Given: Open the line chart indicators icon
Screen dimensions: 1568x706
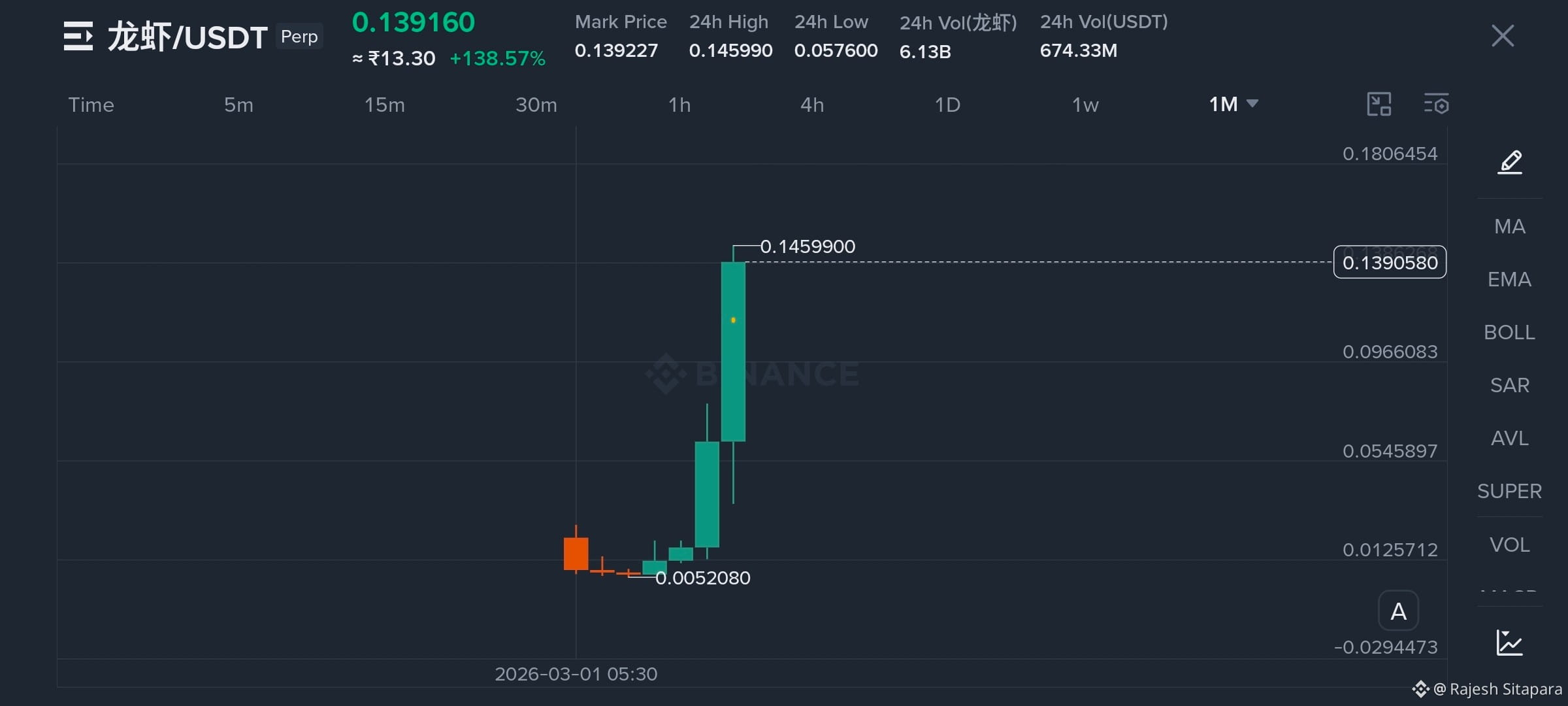Looking at the screenshot, I should 1509,643.
